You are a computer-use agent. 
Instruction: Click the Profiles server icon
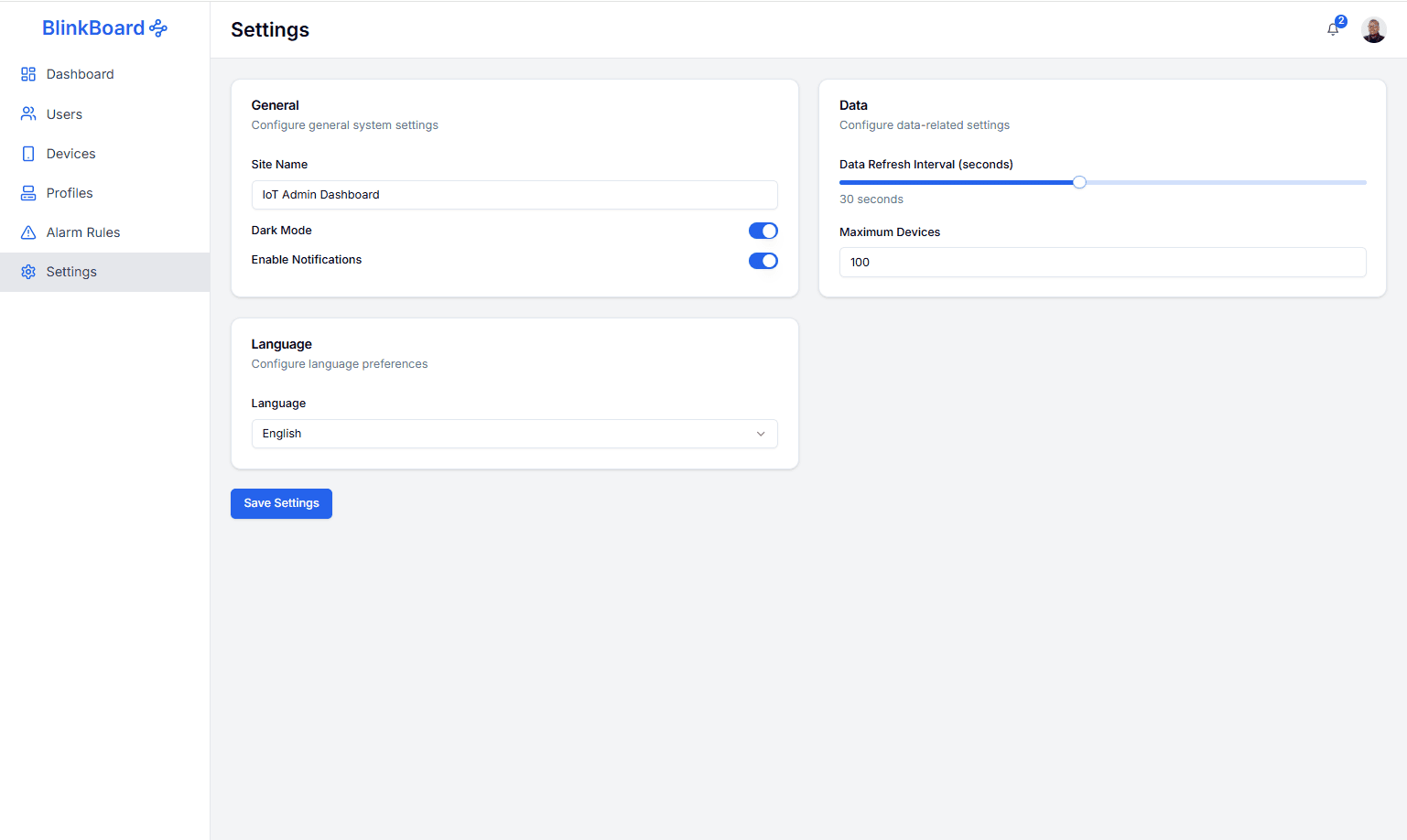28,193
